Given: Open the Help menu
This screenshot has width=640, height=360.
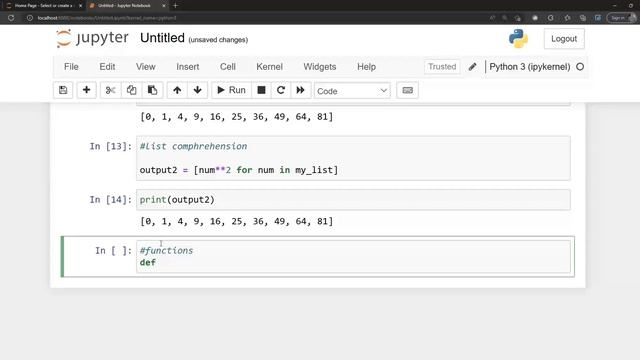Looking at the screenshot, I should (367, 67).
